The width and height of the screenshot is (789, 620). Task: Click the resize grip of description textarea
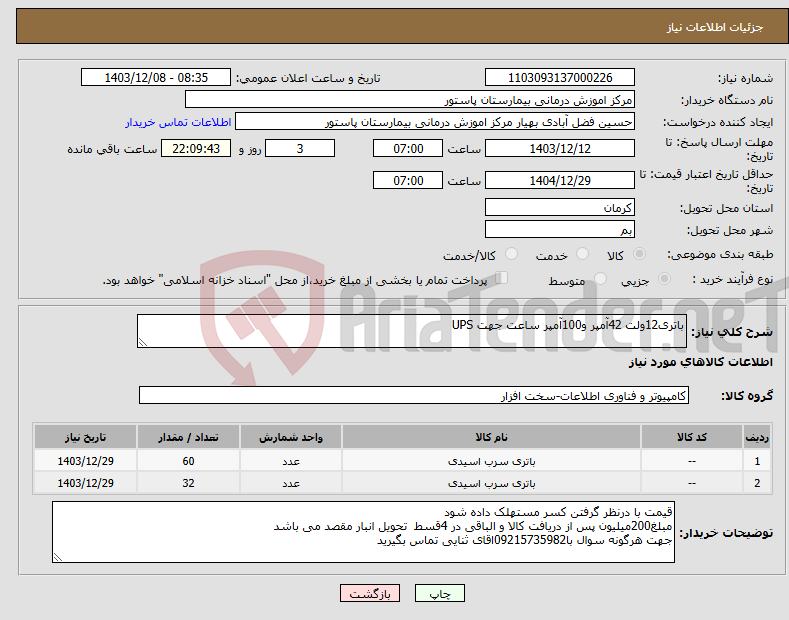tap(143, 342)
